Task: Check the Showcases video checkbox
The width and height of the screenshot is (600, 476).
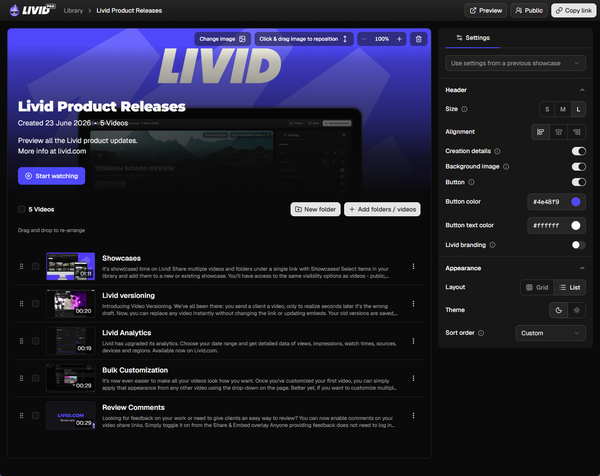Action: 36,266
